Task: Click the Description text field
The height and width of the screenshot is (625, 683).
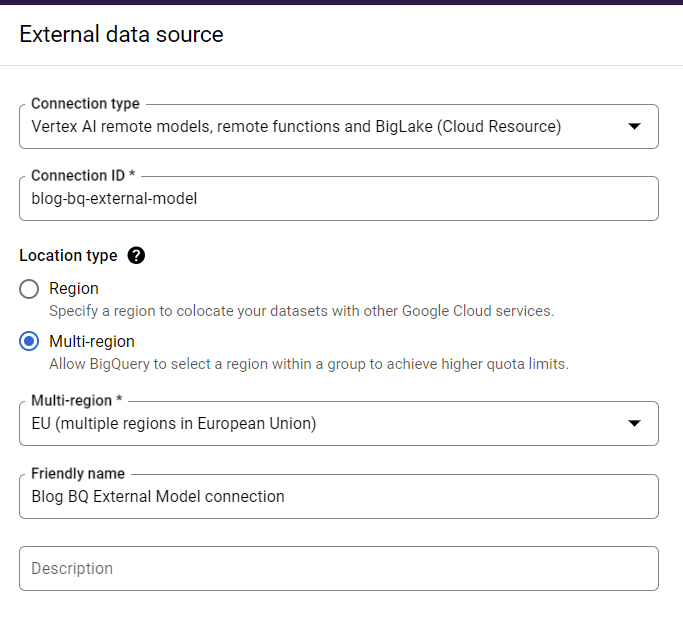Action: 339,568
